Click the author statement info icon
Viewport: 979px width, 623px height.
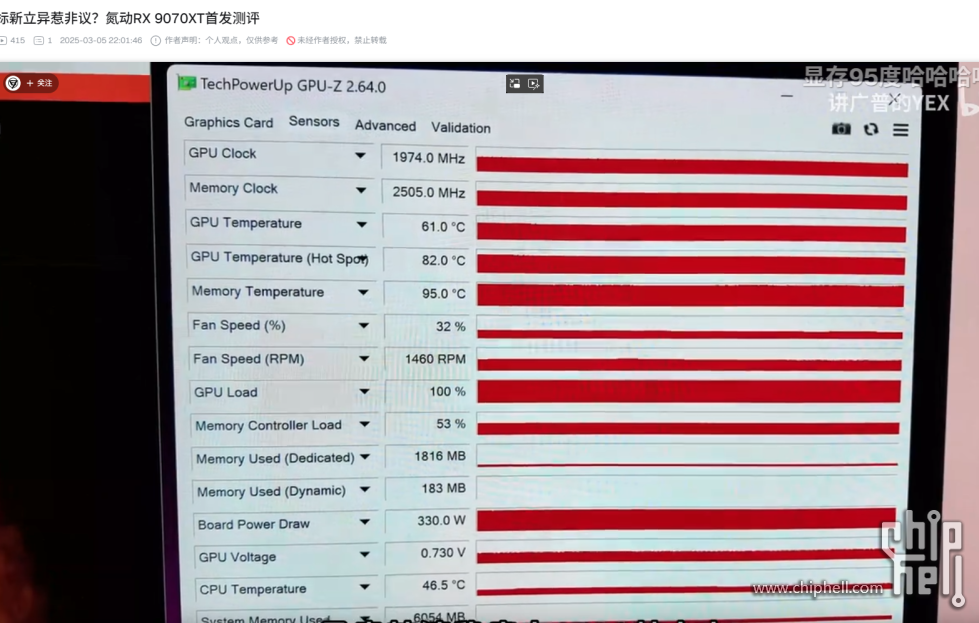coord(155,41)
